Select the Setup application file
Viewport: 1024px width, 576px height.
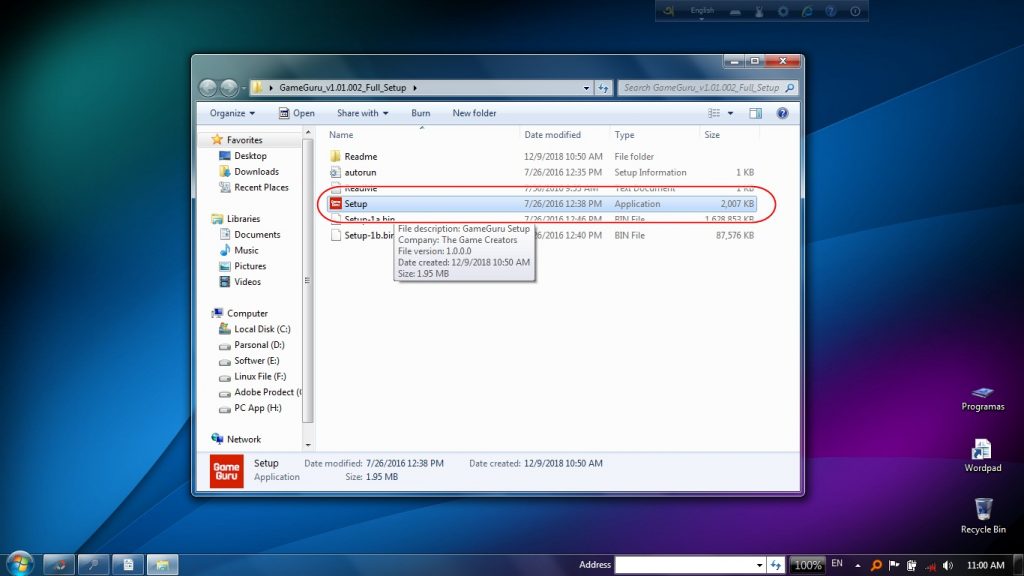pyautogui.click(x=542, y=204)
